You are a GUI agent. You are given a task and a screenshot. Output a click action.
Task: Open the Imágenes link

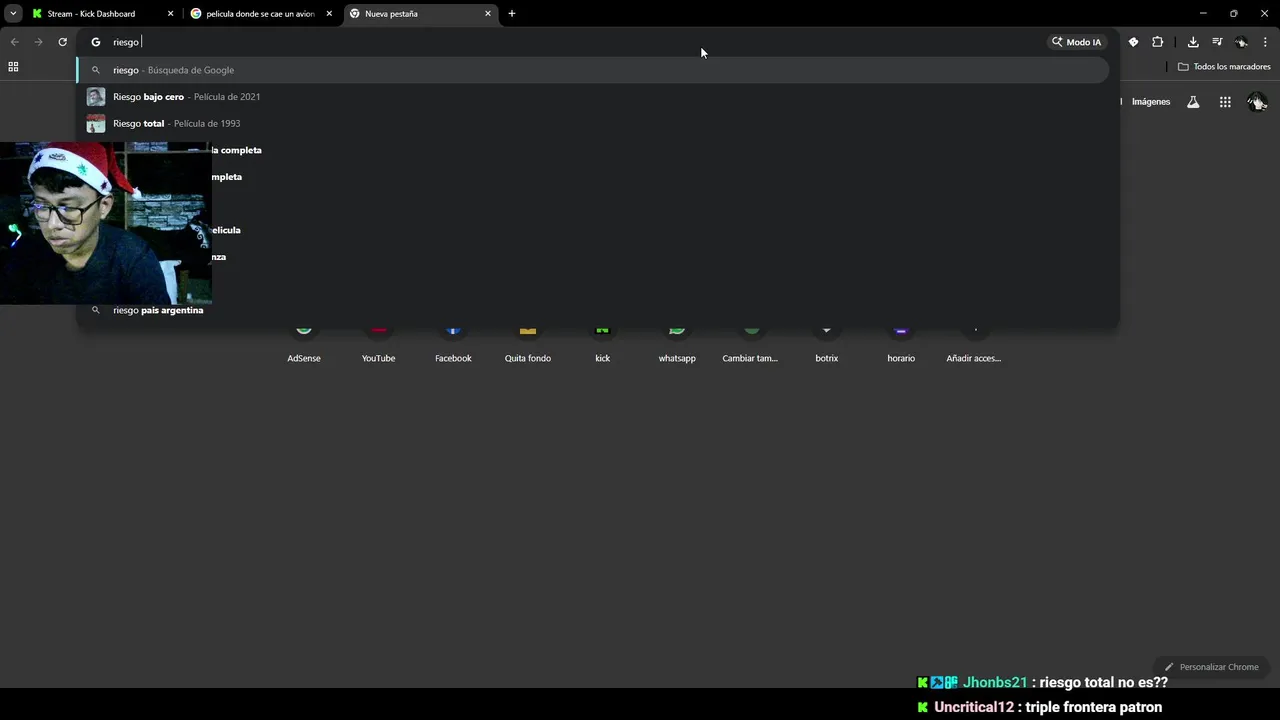1151,102
